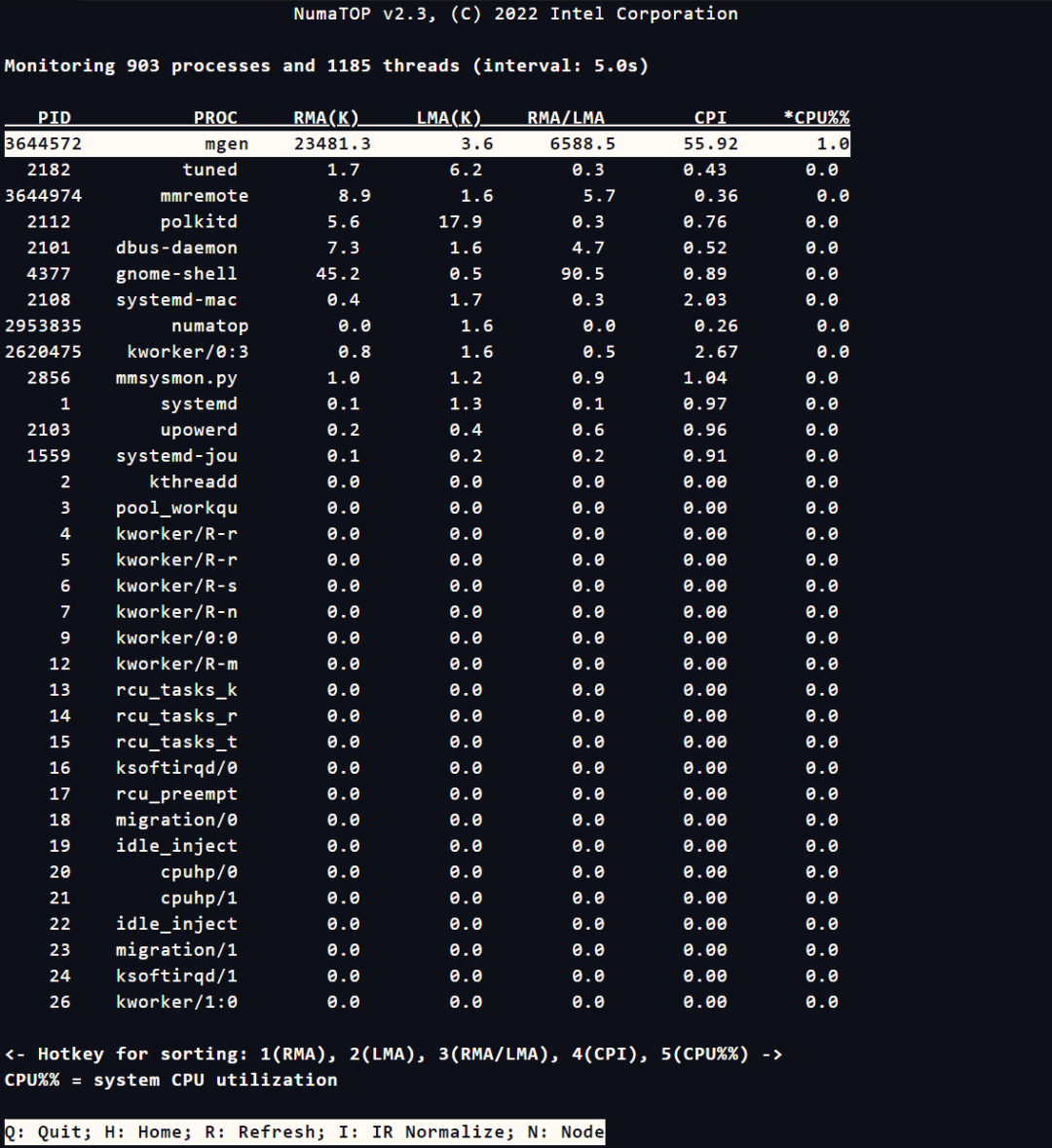Screen dimensions: 1052x1148
Task: Select the RMA(K) column header
Action: (x=326, y=118)
